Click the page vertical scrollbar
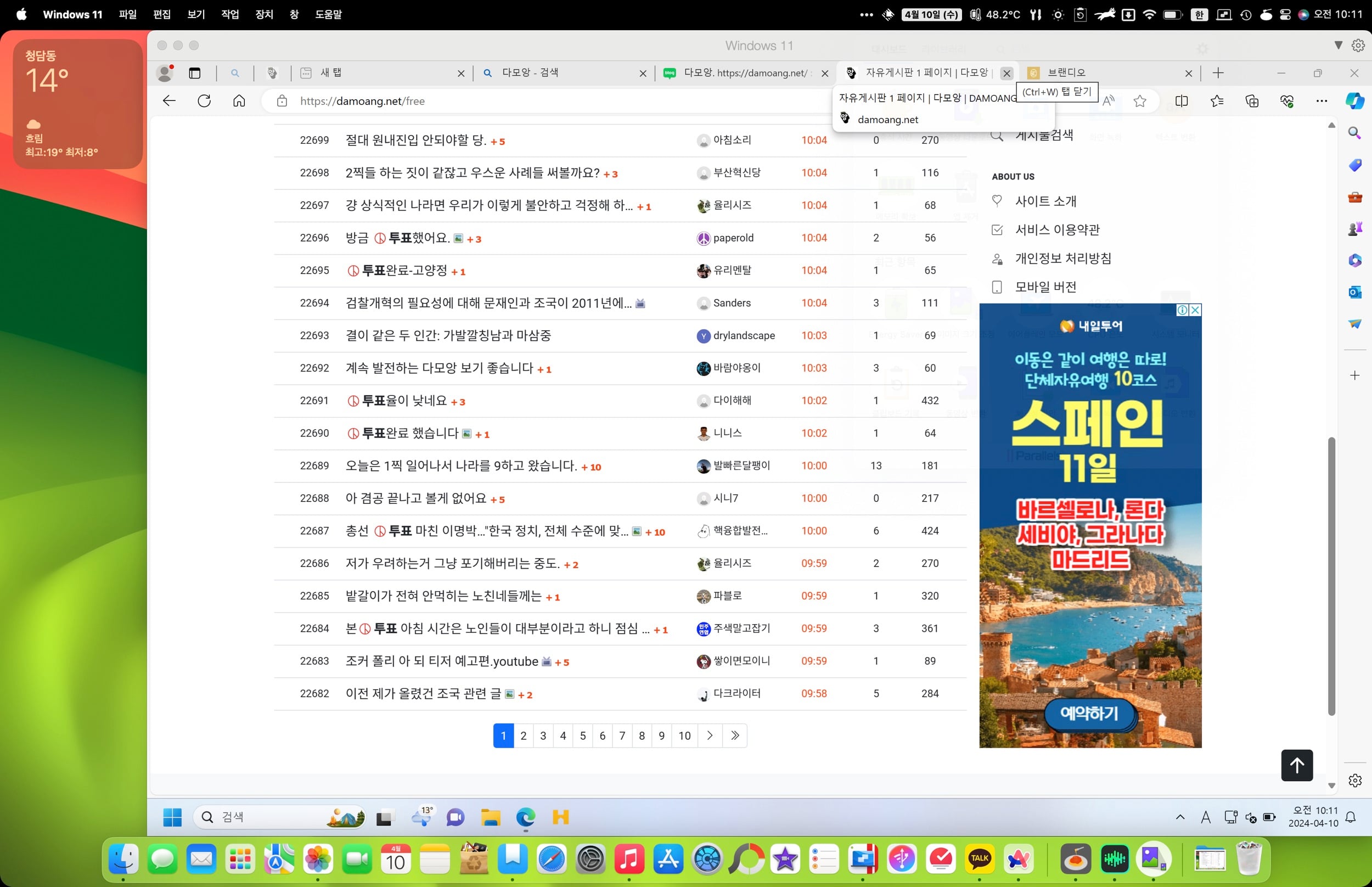This screenshot has width=1372, height=887. point(1331,576)
